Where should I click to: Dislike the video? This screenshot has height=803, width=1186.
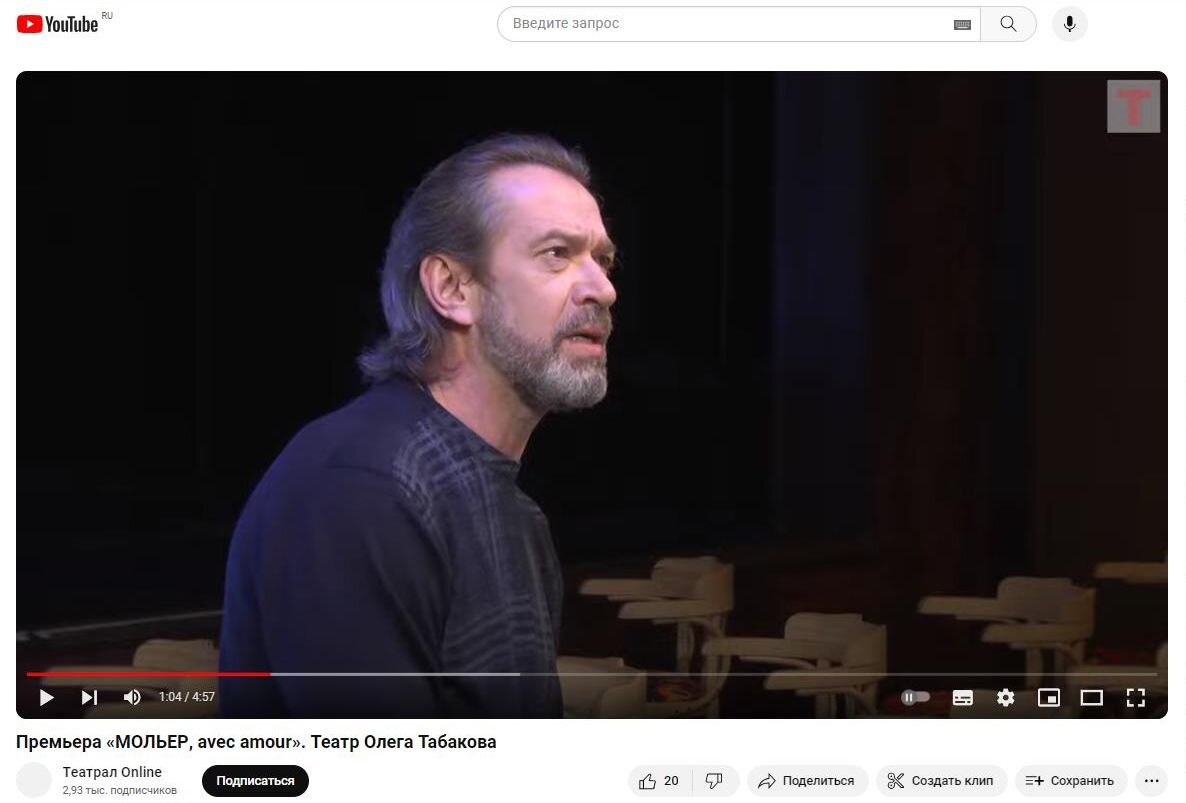point(714,781)
